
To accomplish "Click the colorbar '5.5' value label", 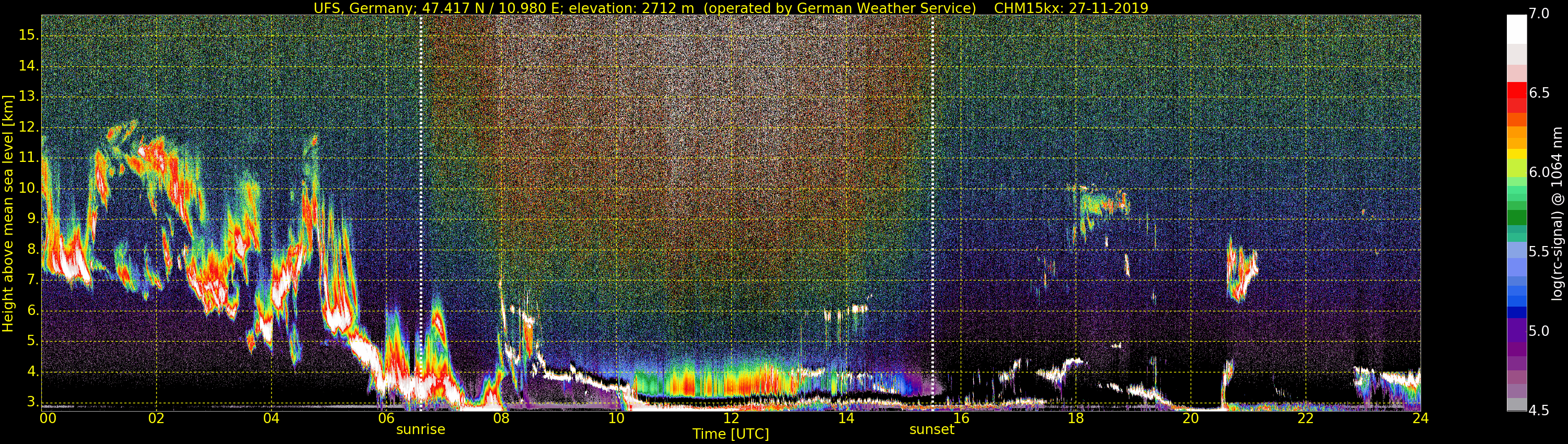I will pyautogui.click(x=1539, y=252).
